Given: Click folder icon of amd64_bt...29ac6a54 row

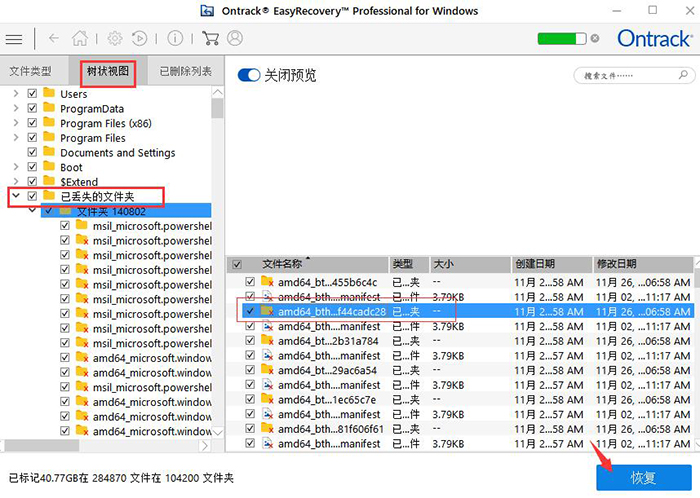Looking at the screenshot, I should [267, 369].
